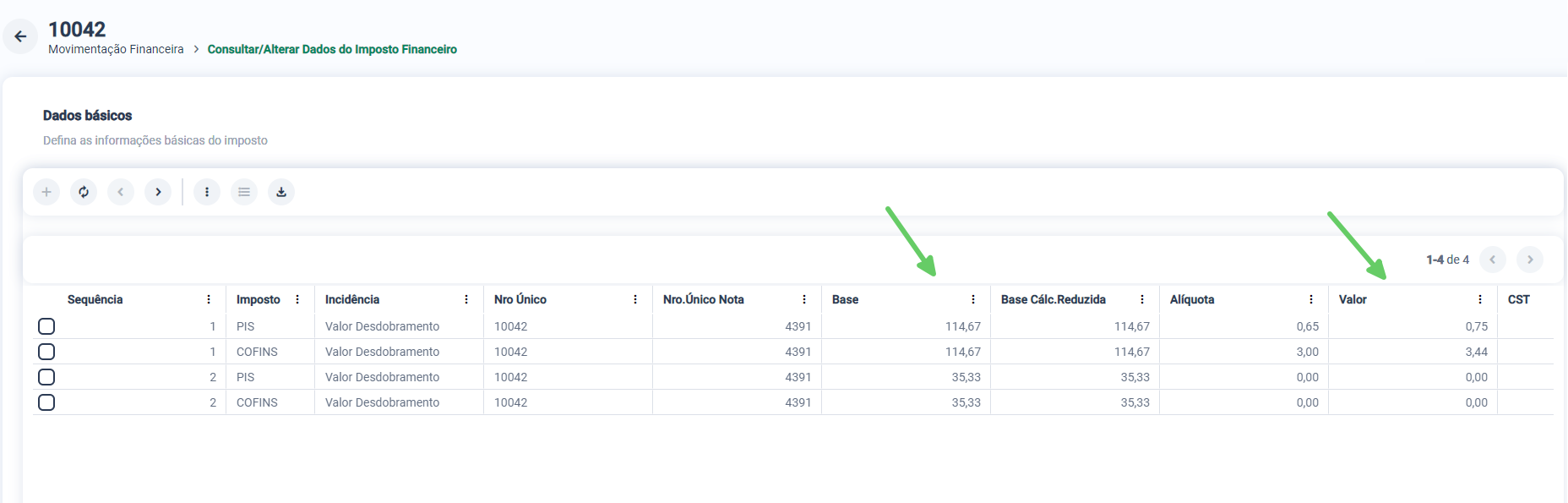Screen dimensions: 1568x503
Task: Open Incidência column options menu
Action: (x=466, y=299)
